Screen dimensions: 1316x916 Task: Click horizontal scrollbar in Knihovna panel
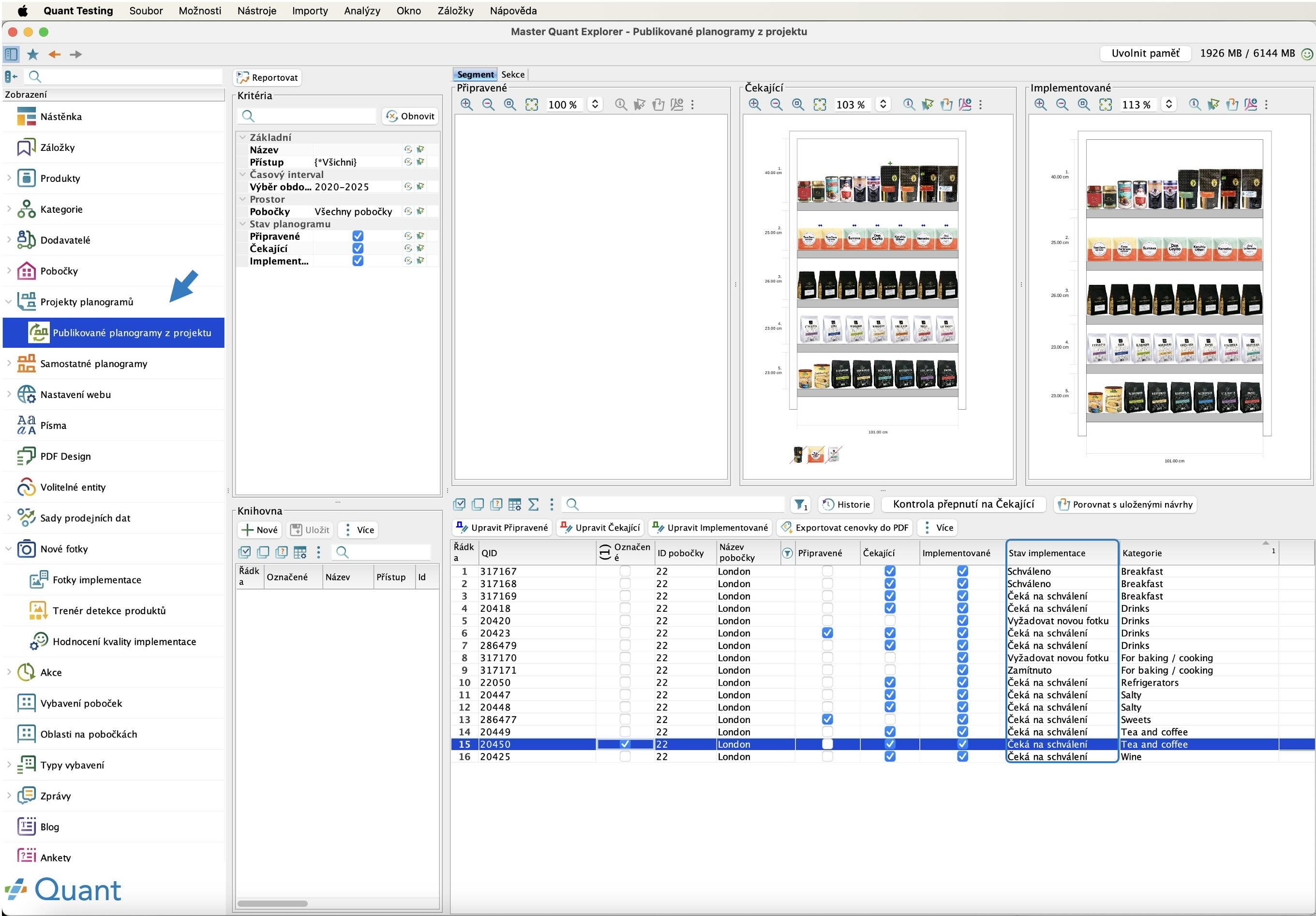(x=272, y=904)
